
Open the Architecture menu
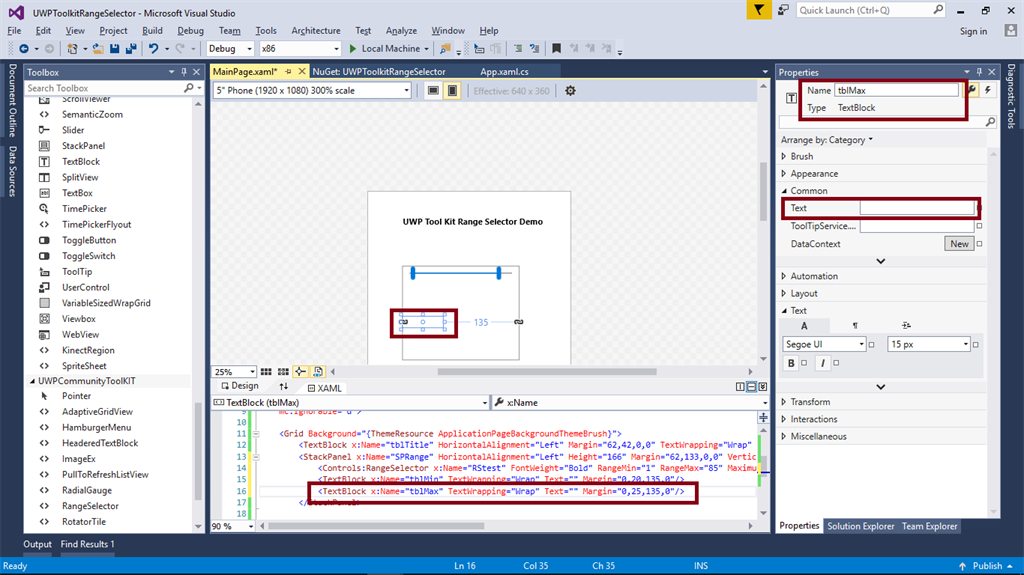pyautogui.click(x=316, y=31)
